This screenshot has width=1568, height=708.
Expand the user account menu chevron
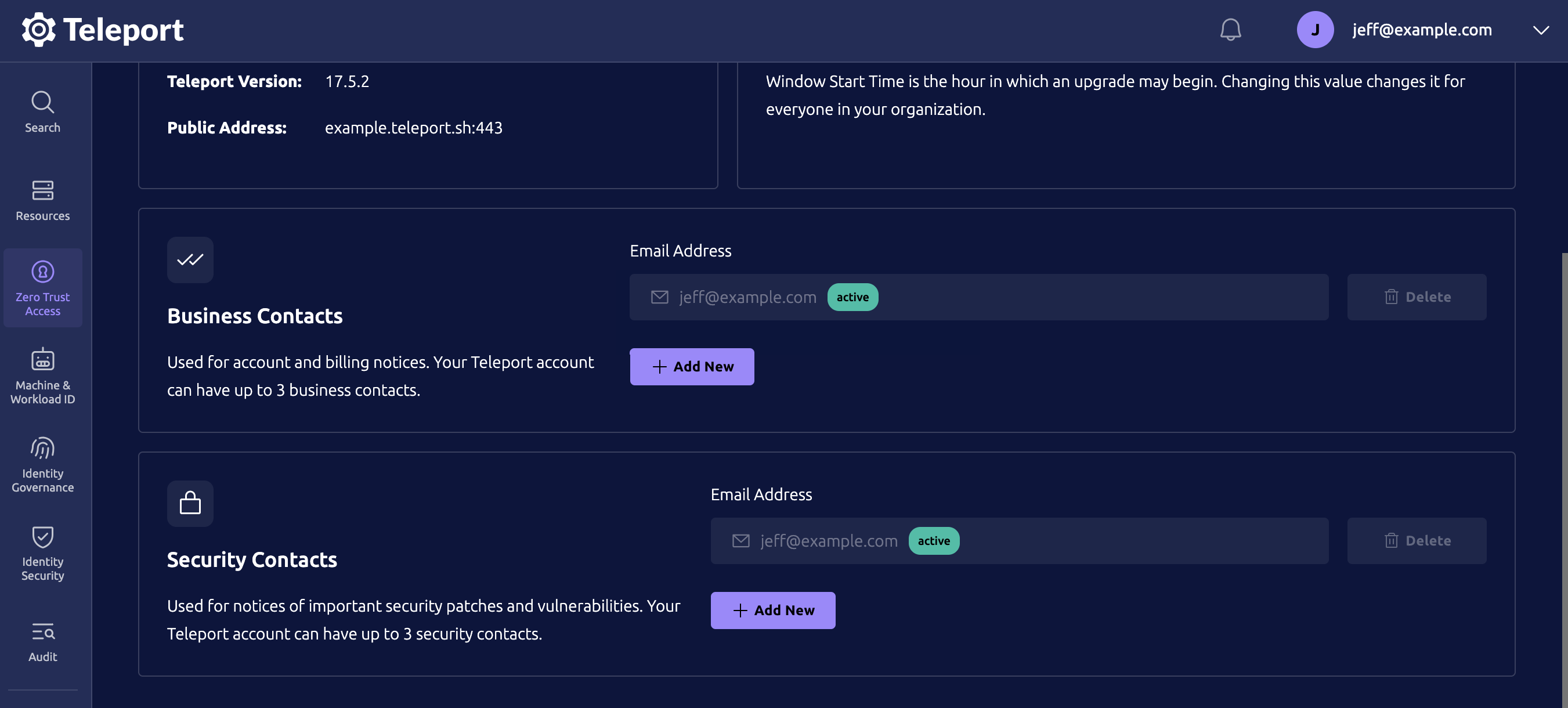1541,30
